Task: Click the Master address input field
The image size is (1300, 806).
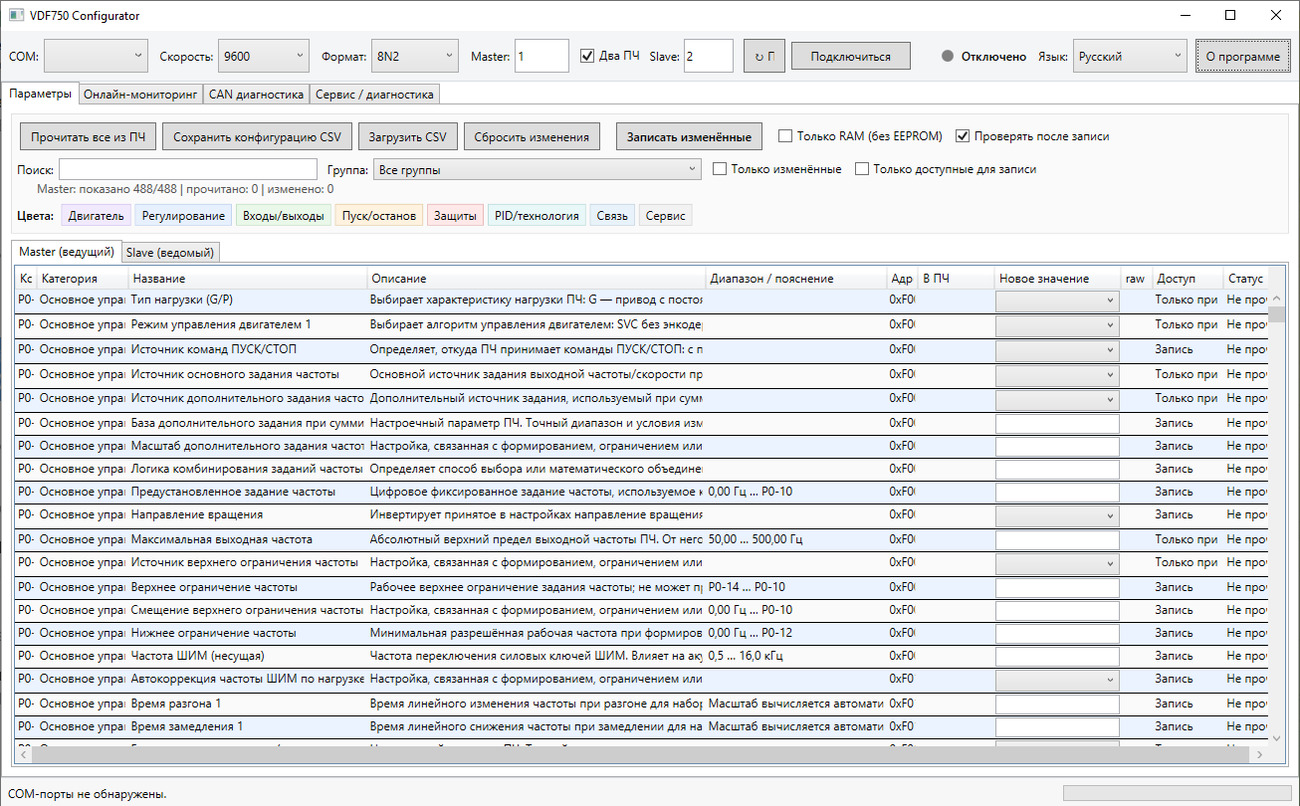Action: (x=542, y=56)
